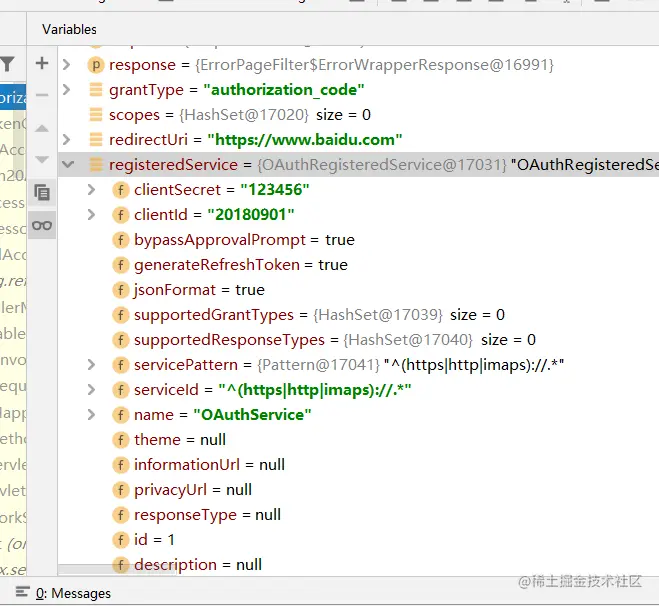Click the move down arrow icon
The height and width of the screenshot is (606, 659).
point(42,159)
